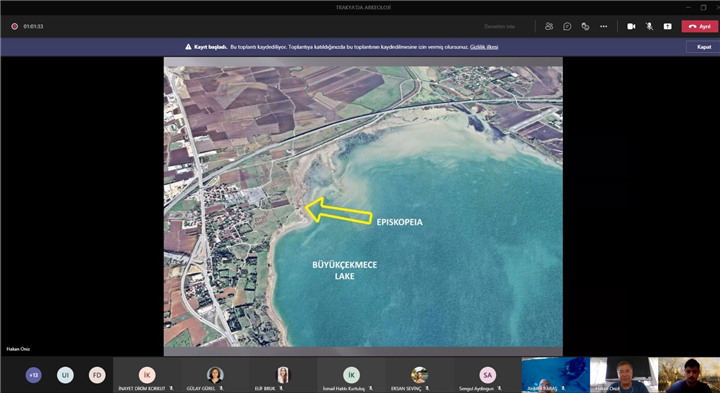Toggle the microphone mute button

pyautogui.click(x=649, y=27)
